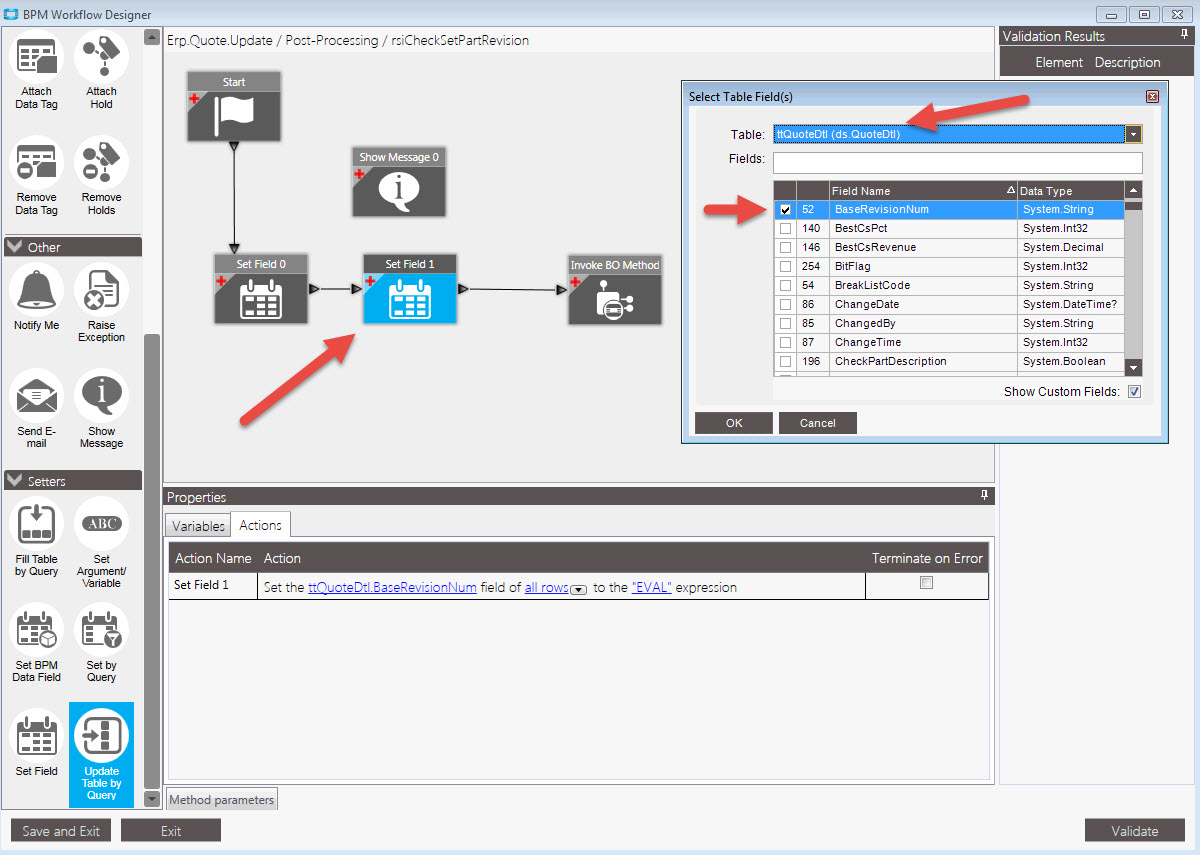The width and height of the screenshot is (1200, 855).
Task: Toggle Terminate on Error for Set Field 1
Action: coord(926,583)
